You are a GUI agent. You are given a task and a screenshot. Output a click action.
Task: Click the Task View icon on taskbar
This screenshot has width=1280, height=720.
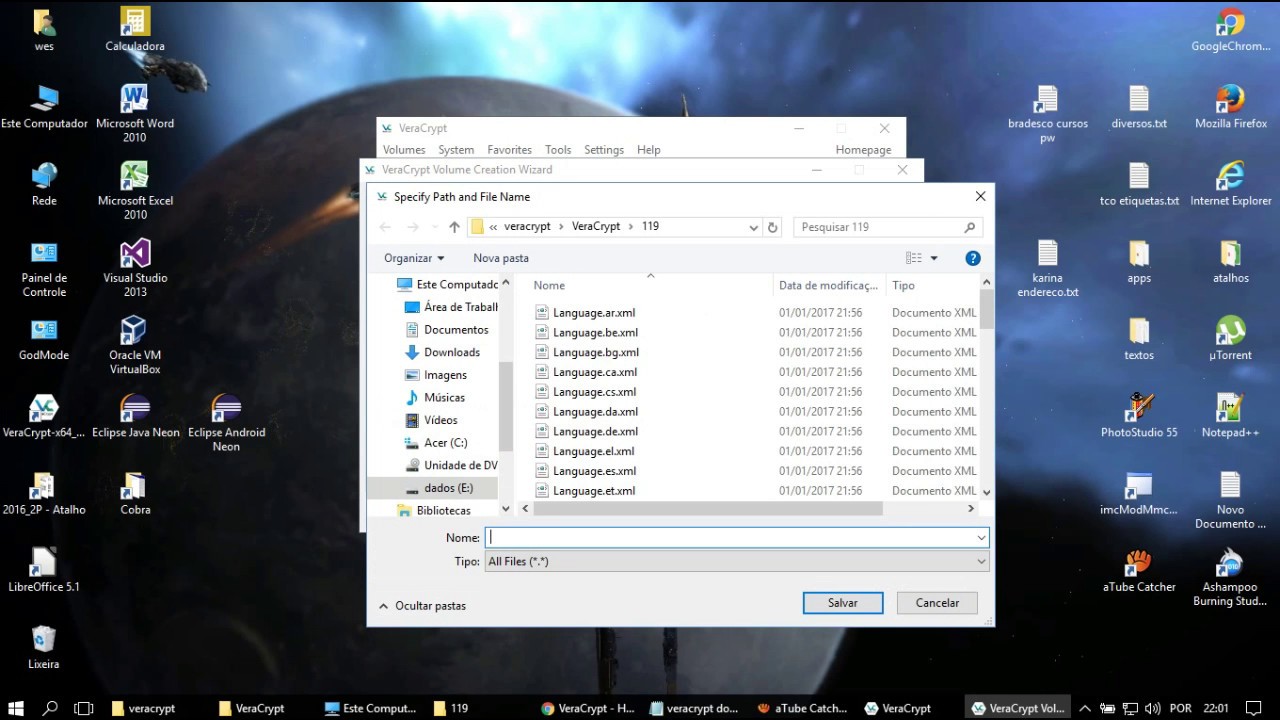[x=84, y=708]
